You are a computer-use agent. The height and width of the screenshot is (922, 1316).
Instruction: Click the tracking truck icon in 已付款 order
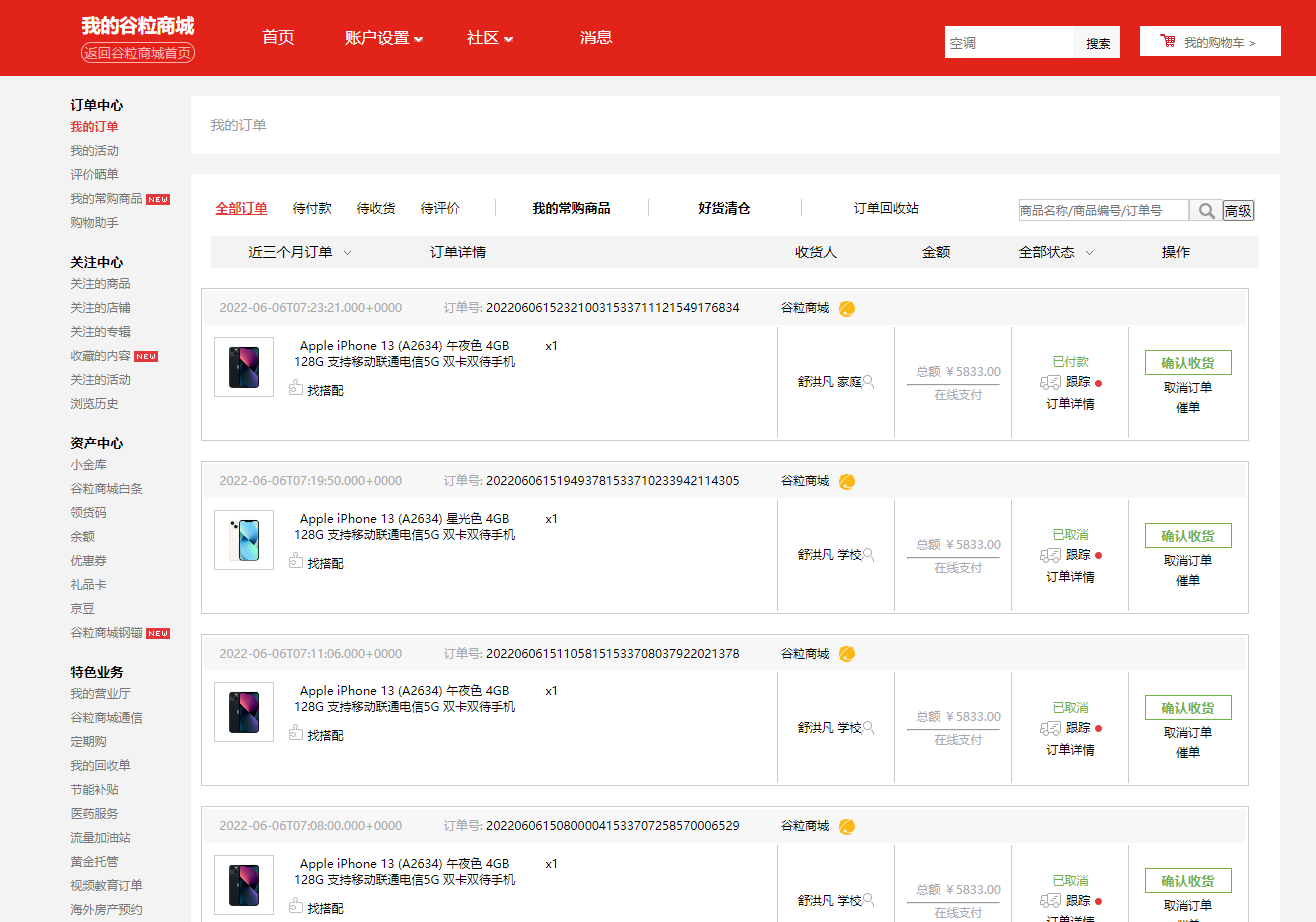tap(1050, 382)
